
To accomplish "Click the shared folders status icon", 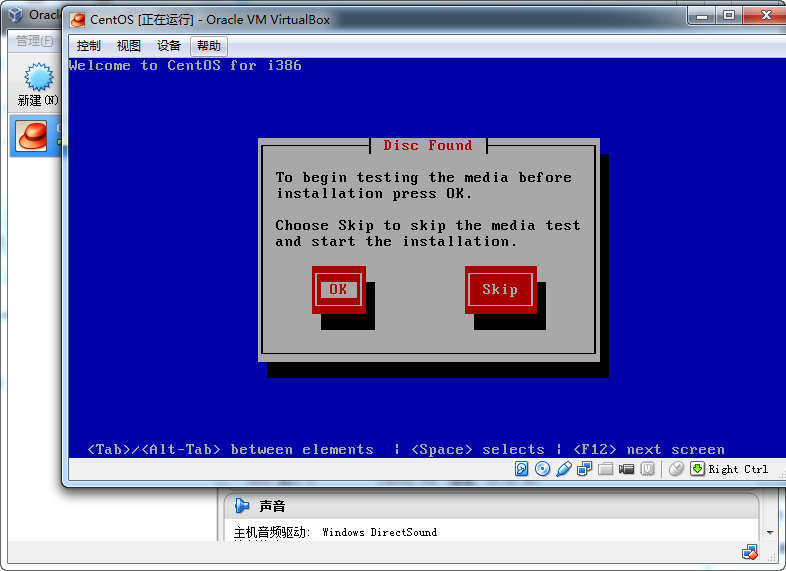I will [606, 469].
